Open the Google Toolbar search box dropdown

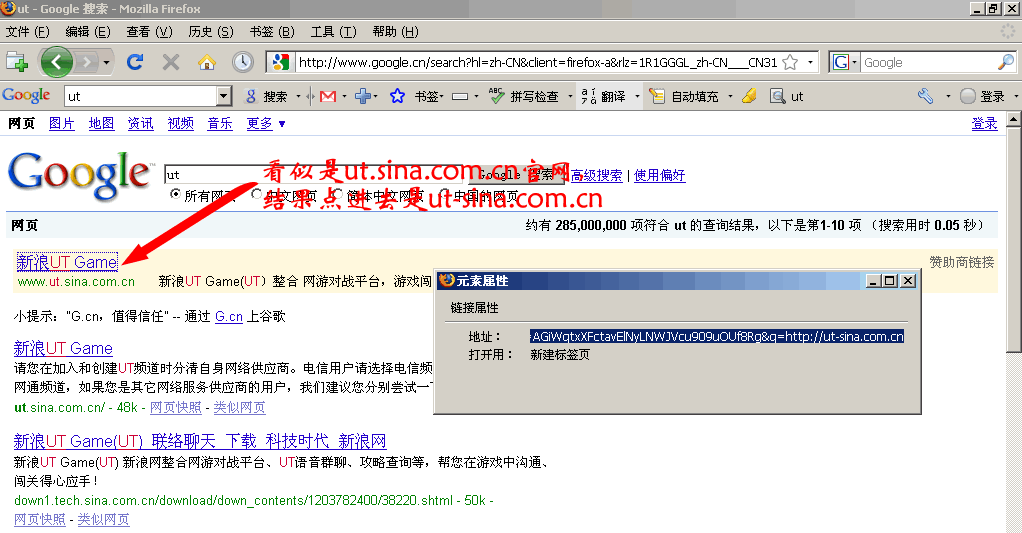coord(224,96)
